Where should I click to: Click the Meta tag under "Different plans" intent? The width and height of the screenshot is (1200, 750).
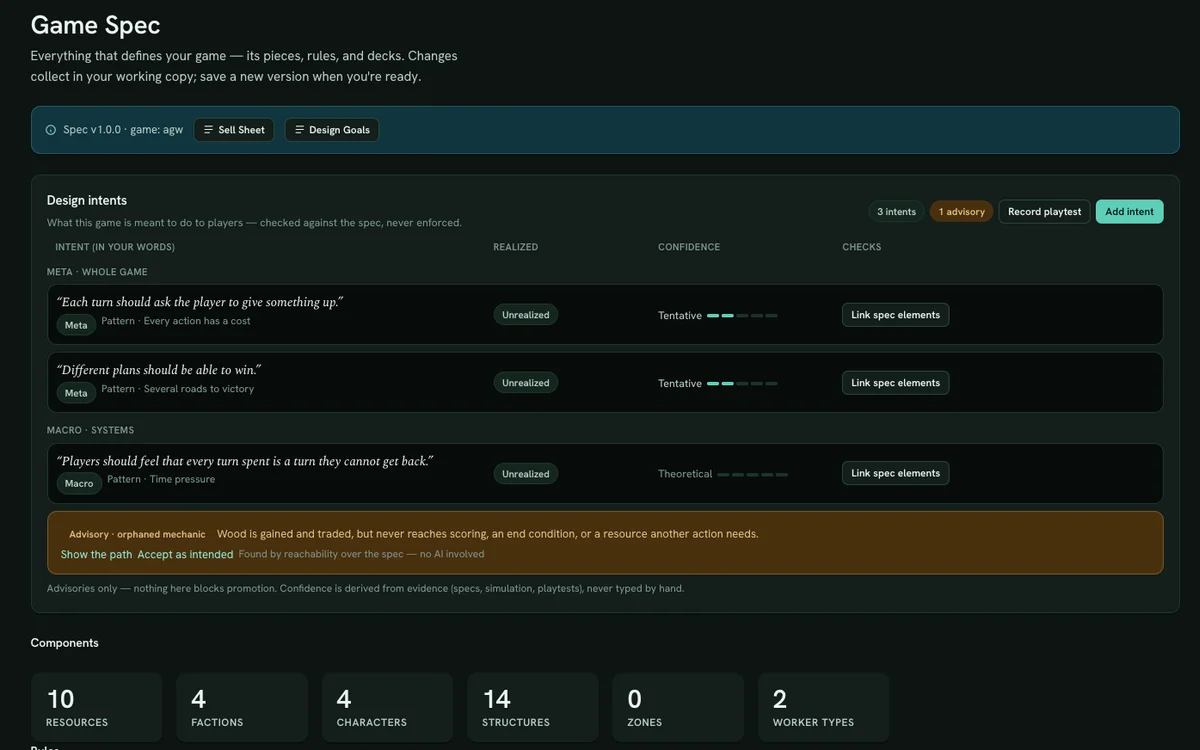pyautogui.click(x=76, y=393)
